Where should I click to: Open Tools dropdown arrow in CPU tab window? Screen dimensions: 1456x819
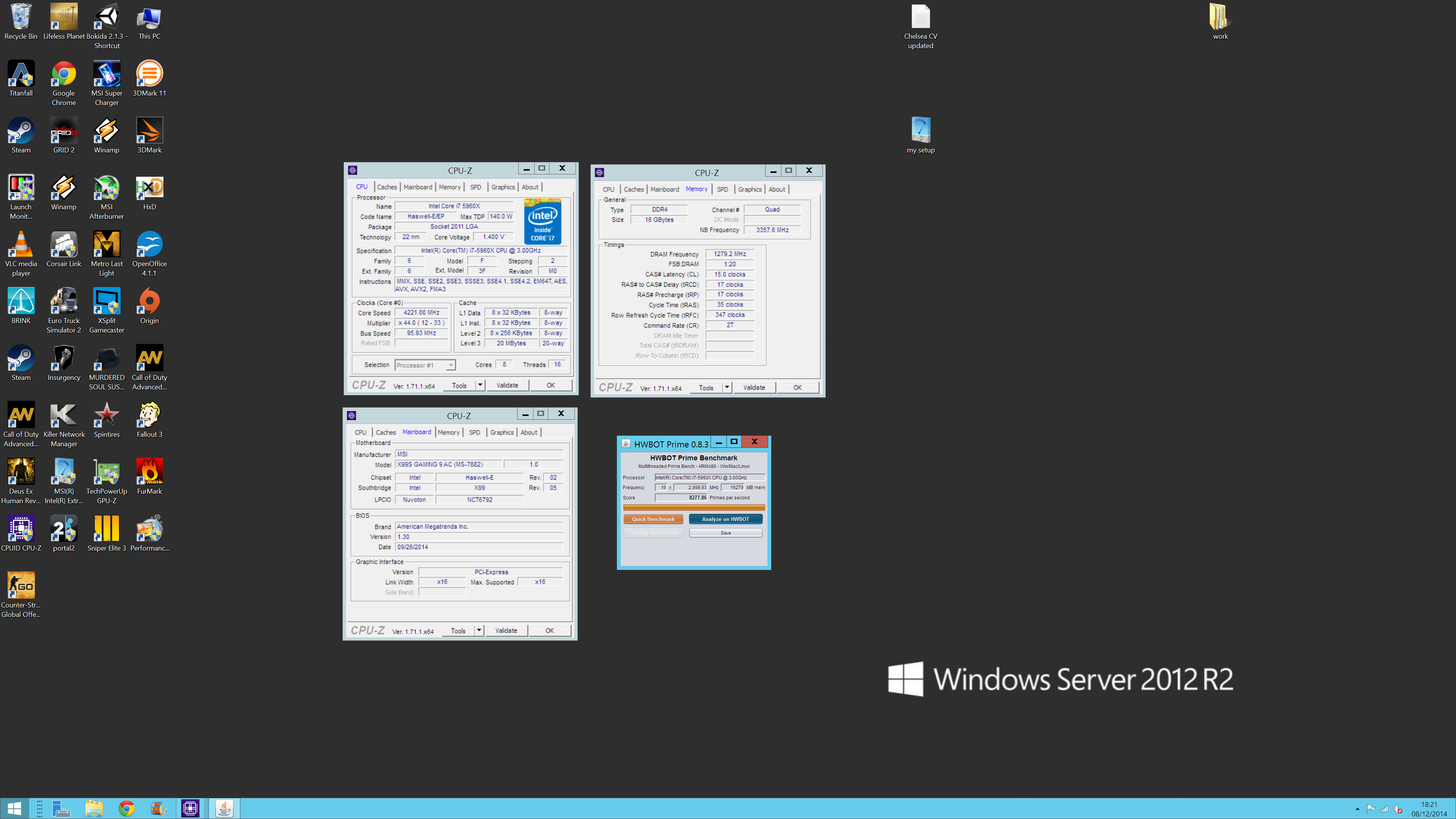(480, 386)
